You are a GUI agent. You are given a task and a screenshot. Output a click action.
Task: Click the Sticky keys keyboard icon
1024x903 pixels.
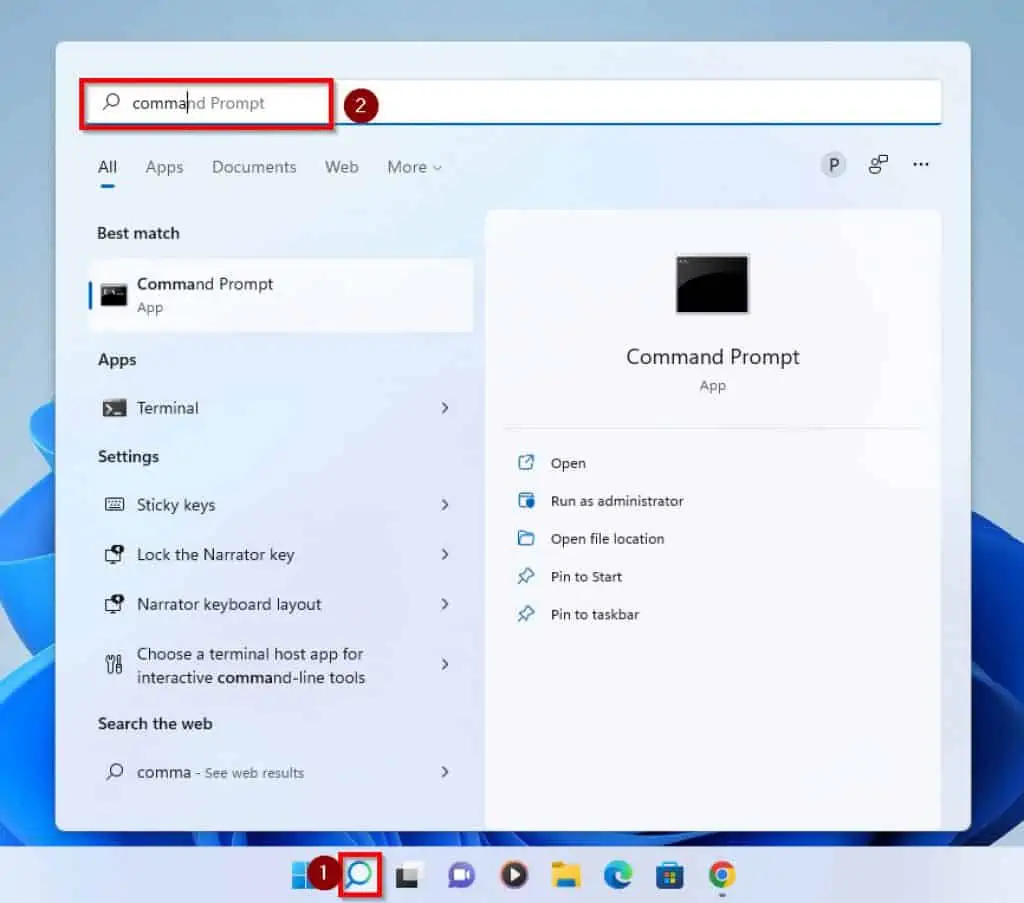coord(114,504)
